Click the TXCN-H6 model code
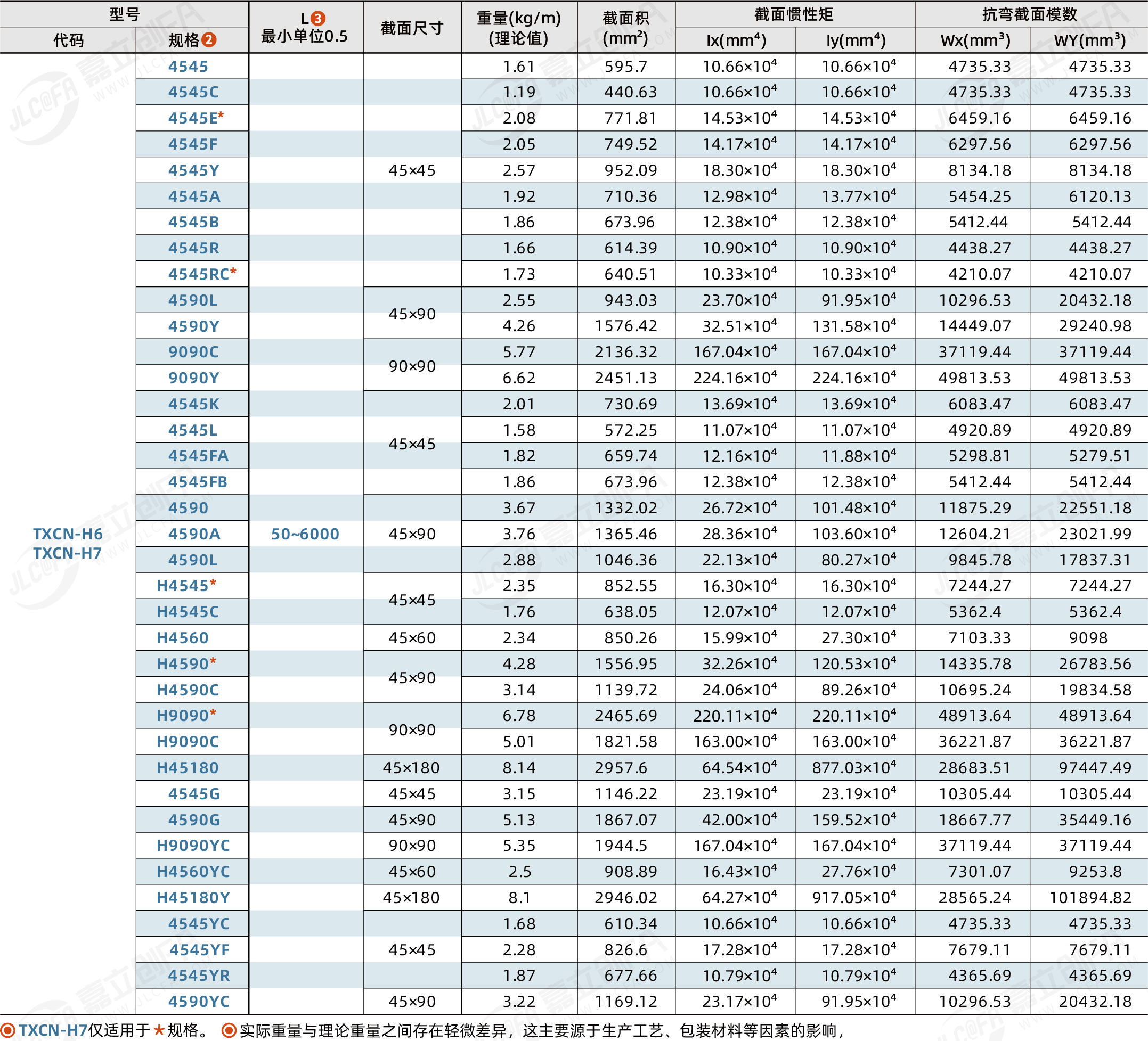Viewport: 1148px width, 1041px height. click(68, 534)
